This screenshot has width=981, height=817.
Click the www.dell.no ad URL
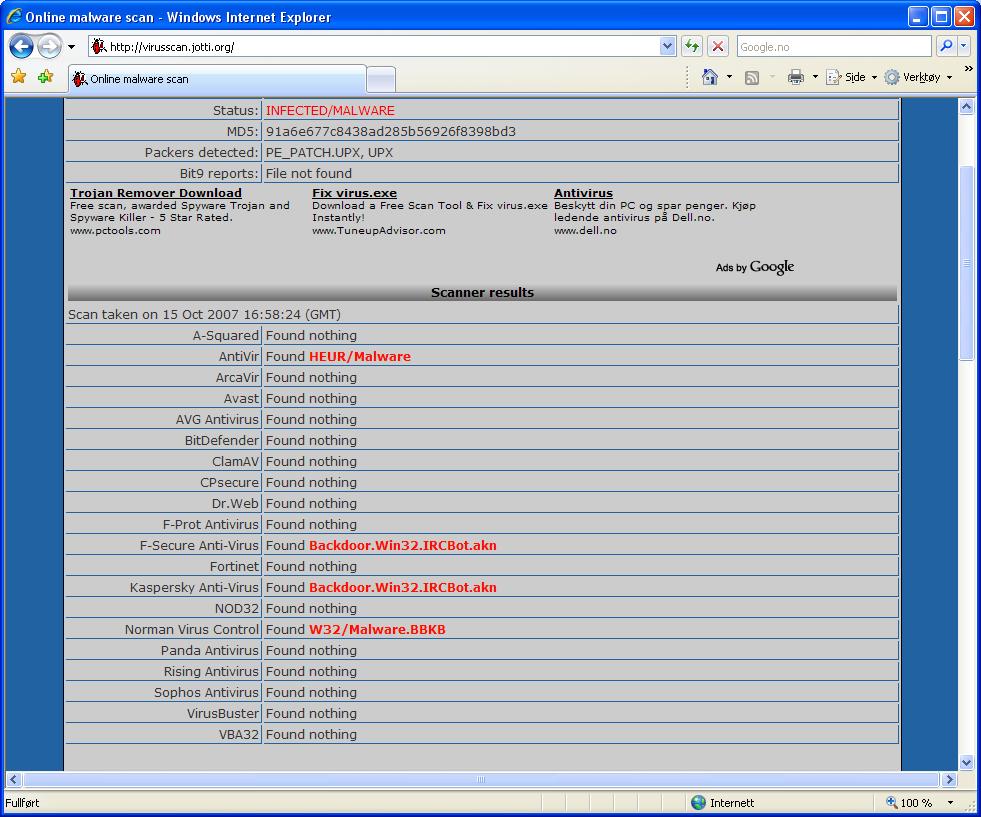585,230
